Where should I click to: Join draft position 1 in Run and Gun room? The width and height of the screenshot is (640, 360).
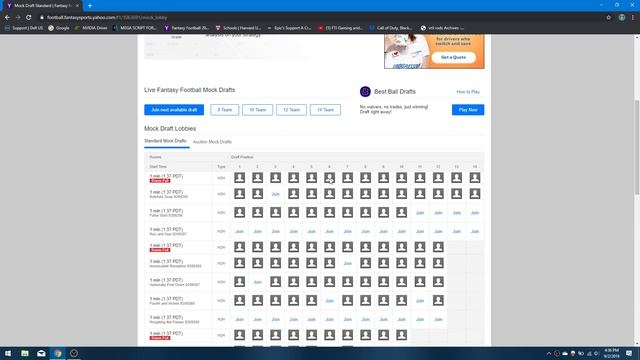(240, 231)
